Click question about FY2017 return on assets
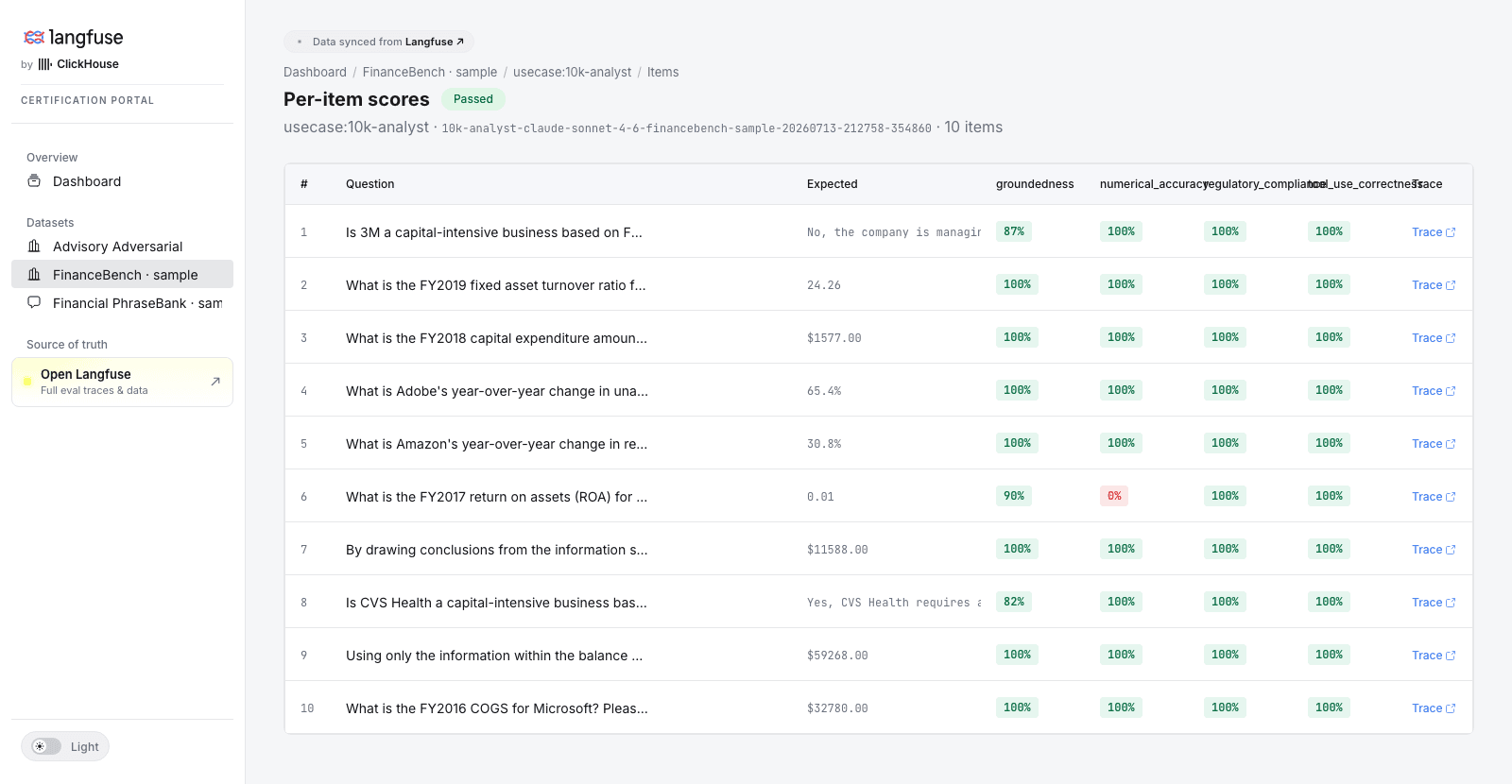The height and width of the screenshot is (784, 1512). (496, 497)
